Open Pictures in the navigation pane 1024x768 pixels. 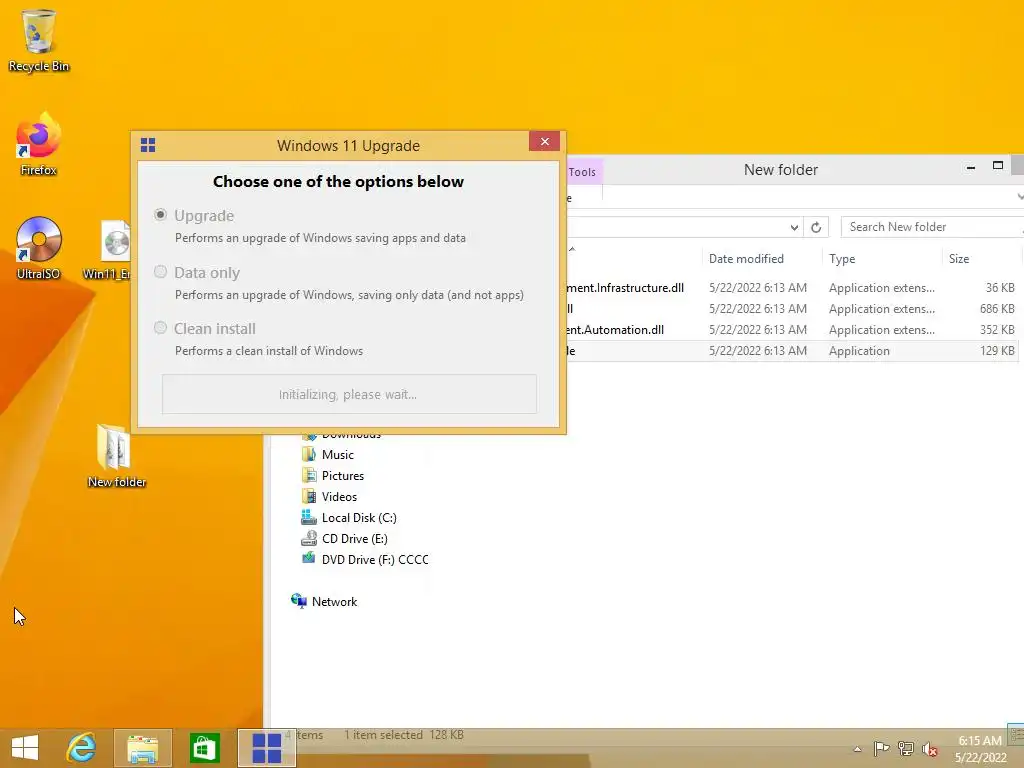point(343,475)
